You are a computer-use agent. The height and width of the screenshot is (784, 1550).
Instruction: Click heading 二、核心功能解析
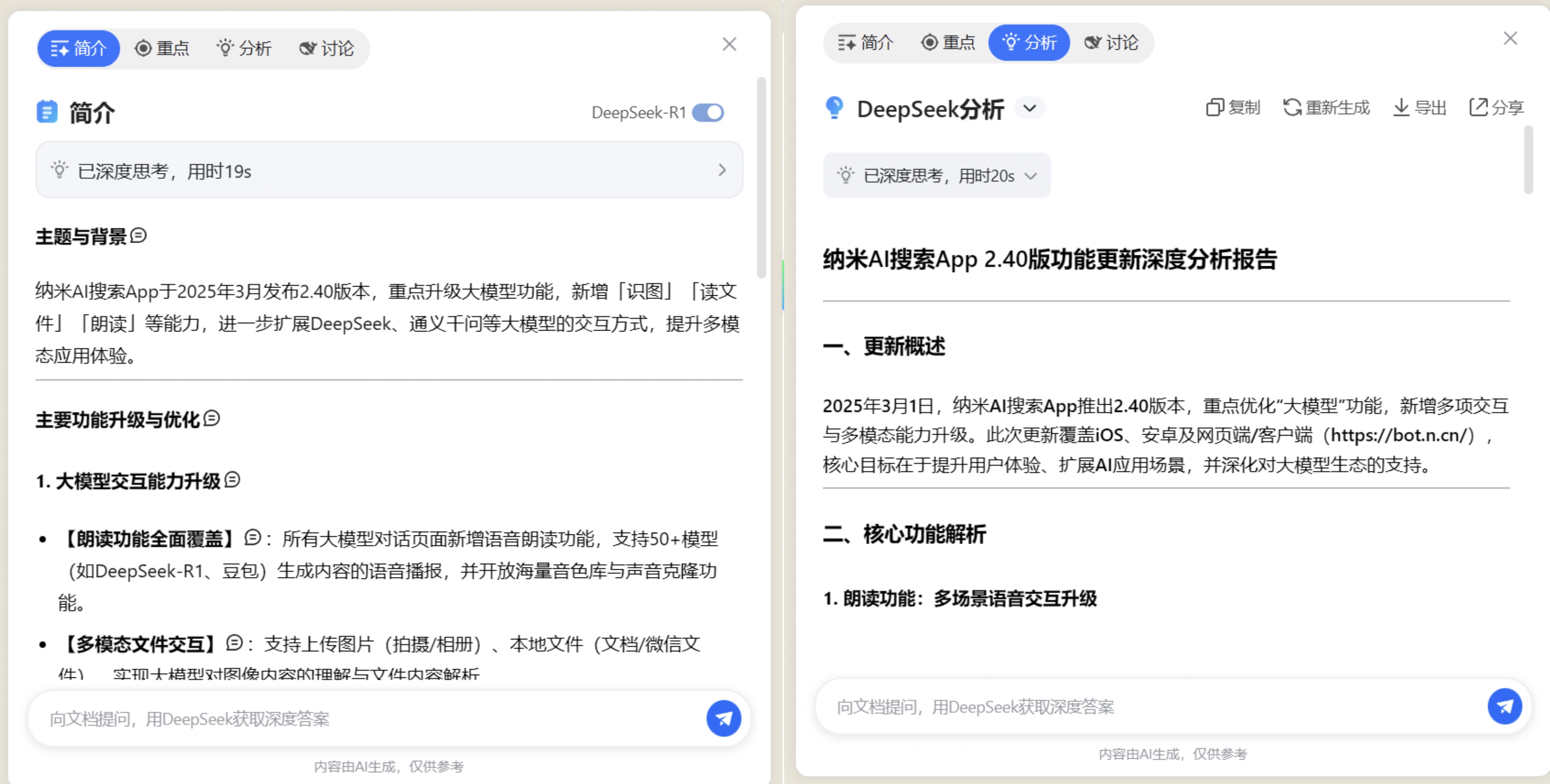(904, 534)
